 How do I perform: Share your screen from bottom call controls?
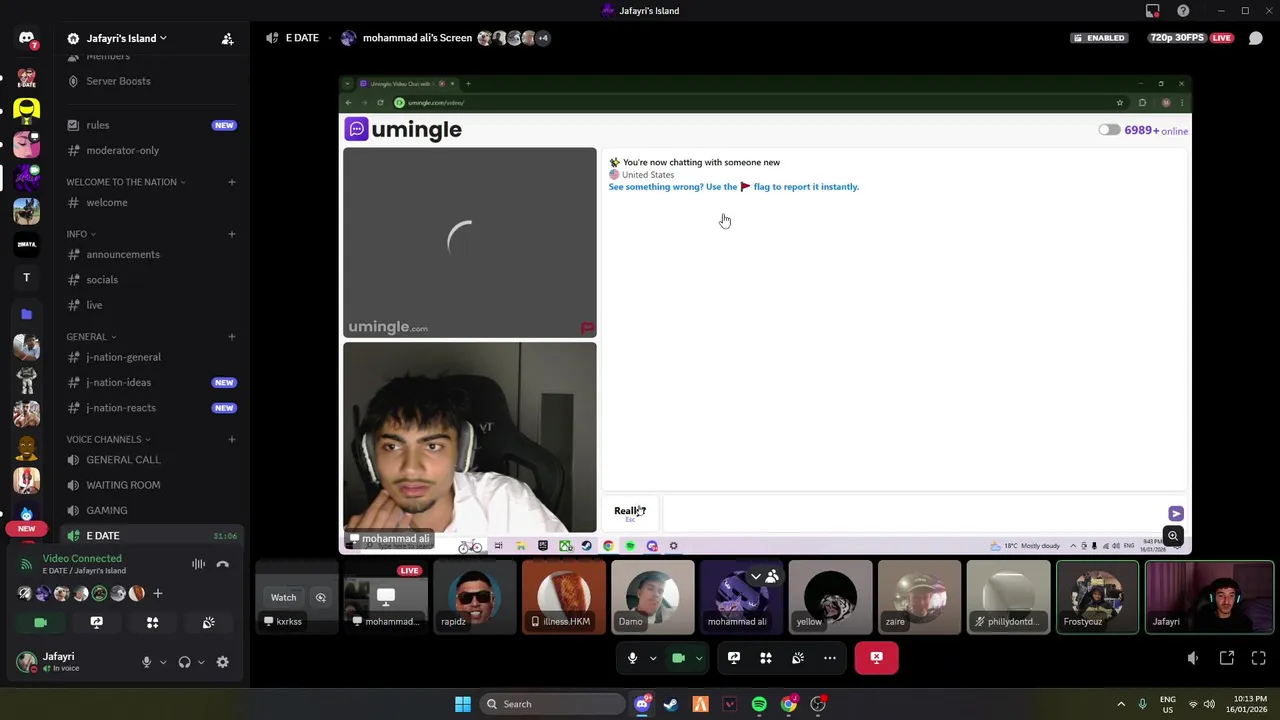(x=734, y=658)
